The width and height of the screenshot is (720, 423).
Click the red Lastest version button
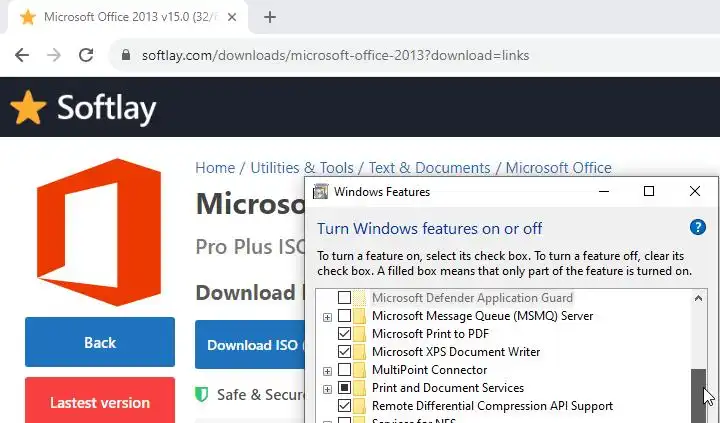[x=100, y=400]
